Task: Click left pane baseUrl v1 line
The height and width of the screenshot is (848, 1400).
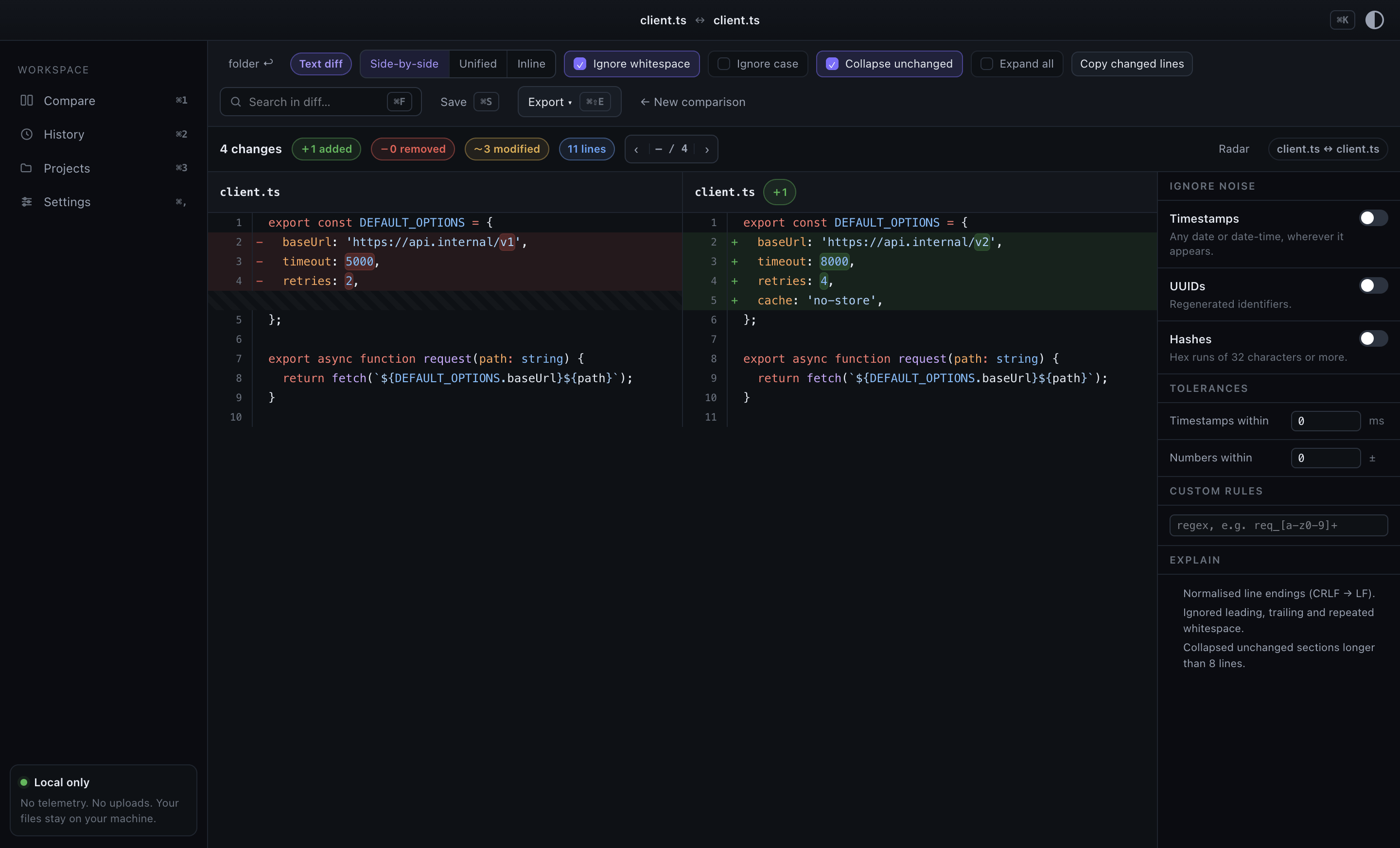Action: point(445,242)
